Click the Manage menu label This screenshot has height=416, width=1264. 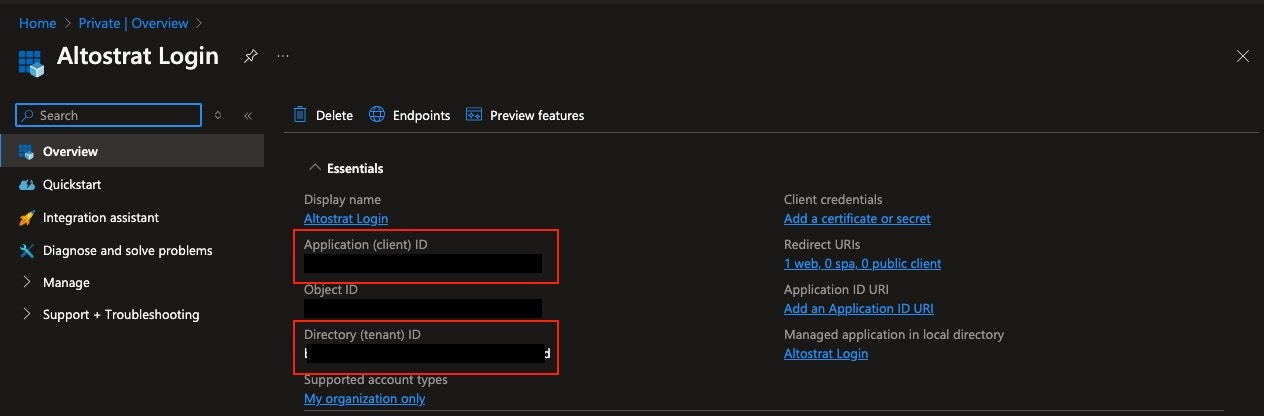66,282
